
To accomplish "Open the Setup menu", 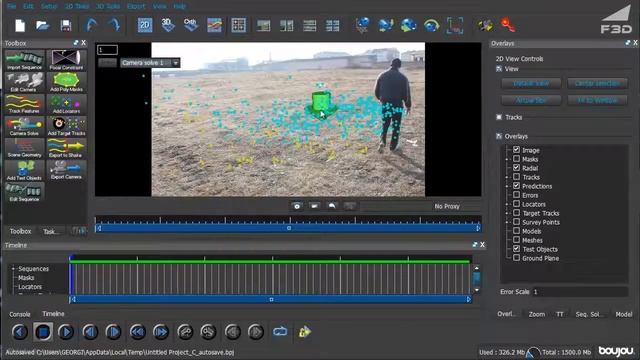I will 49,6.
